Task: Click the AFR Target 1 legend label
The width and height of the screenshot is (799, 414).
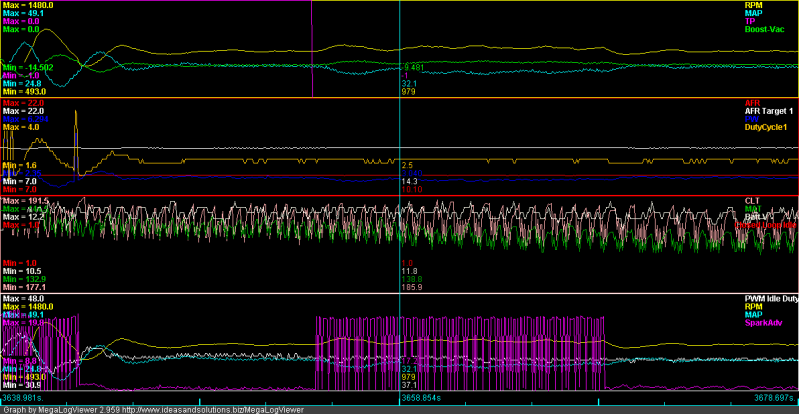Action: 768,111
